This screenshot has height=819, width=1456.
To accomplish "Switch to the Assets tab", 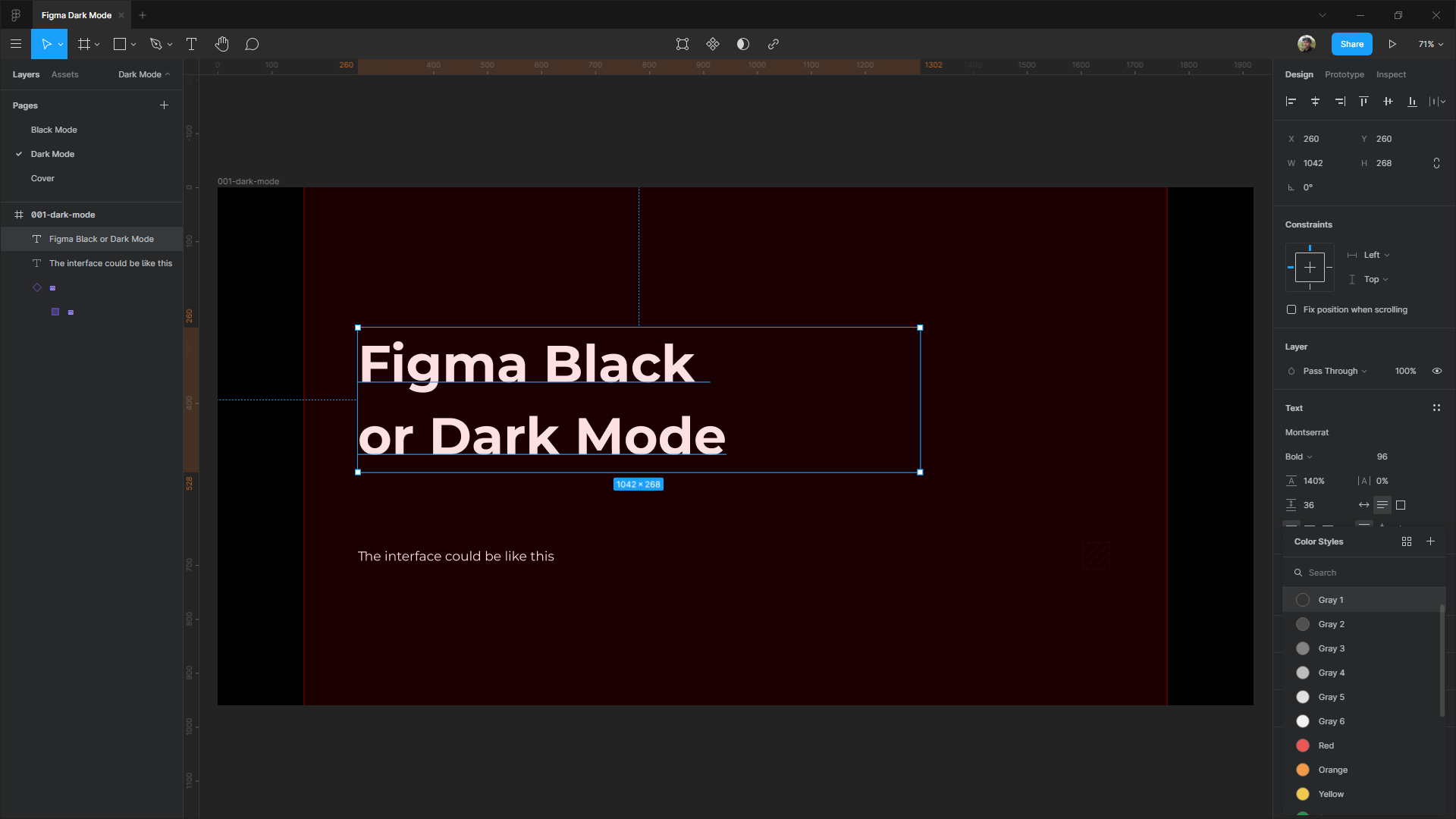I will 64,74.
